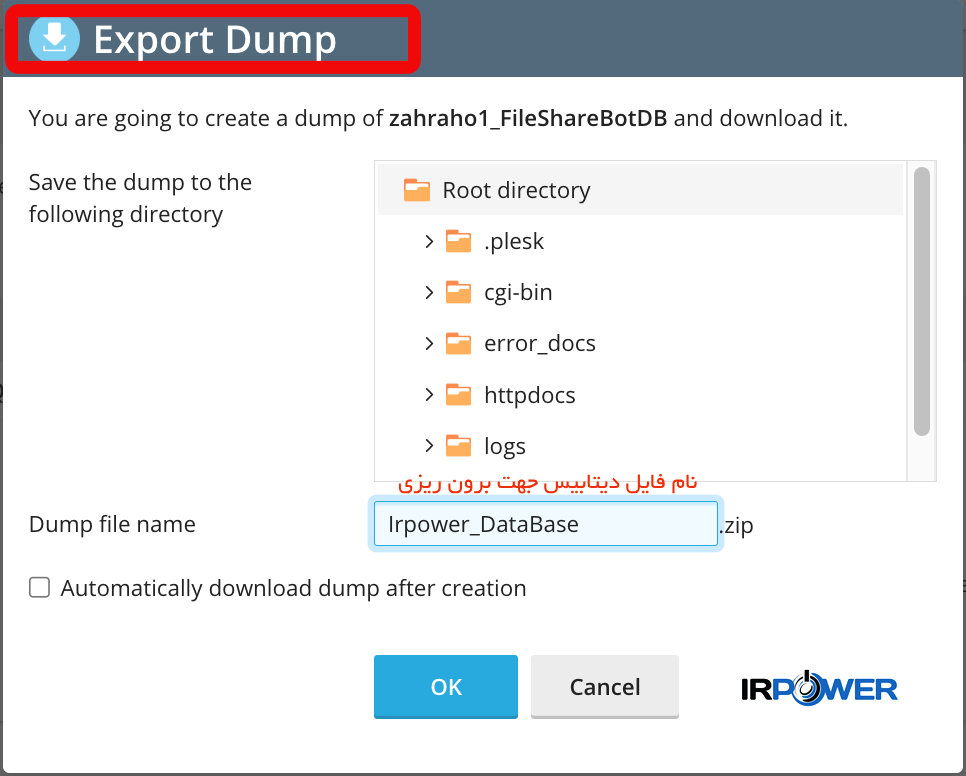Expand the httpdocs folder

(x=429, y=395)
